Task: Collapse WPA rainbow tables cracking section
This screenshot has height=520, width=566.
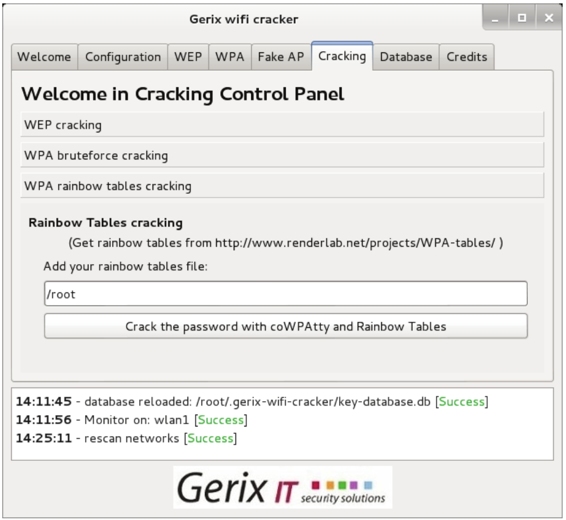Action: tap(282, 186)
